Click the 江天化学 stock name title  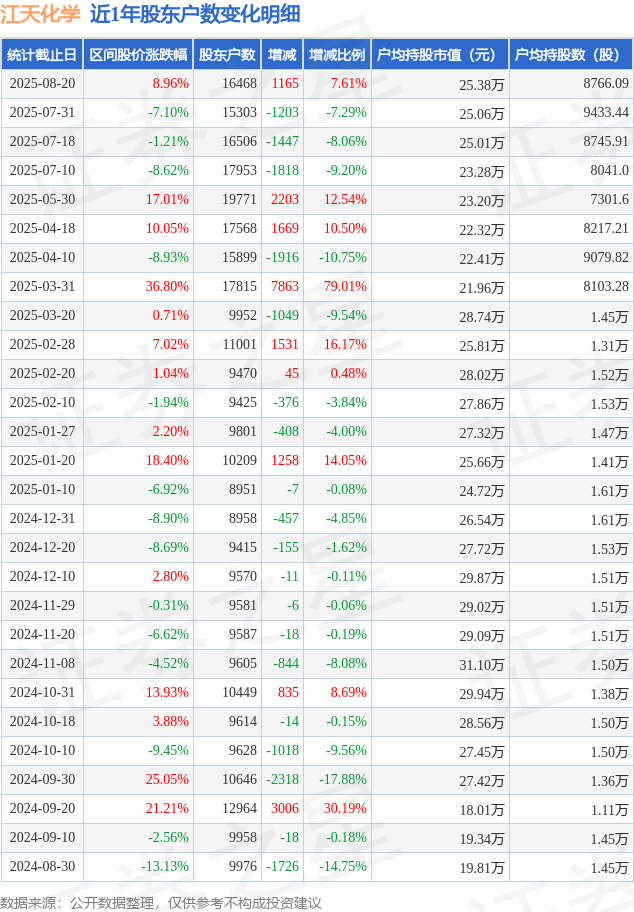coord(40,14)
